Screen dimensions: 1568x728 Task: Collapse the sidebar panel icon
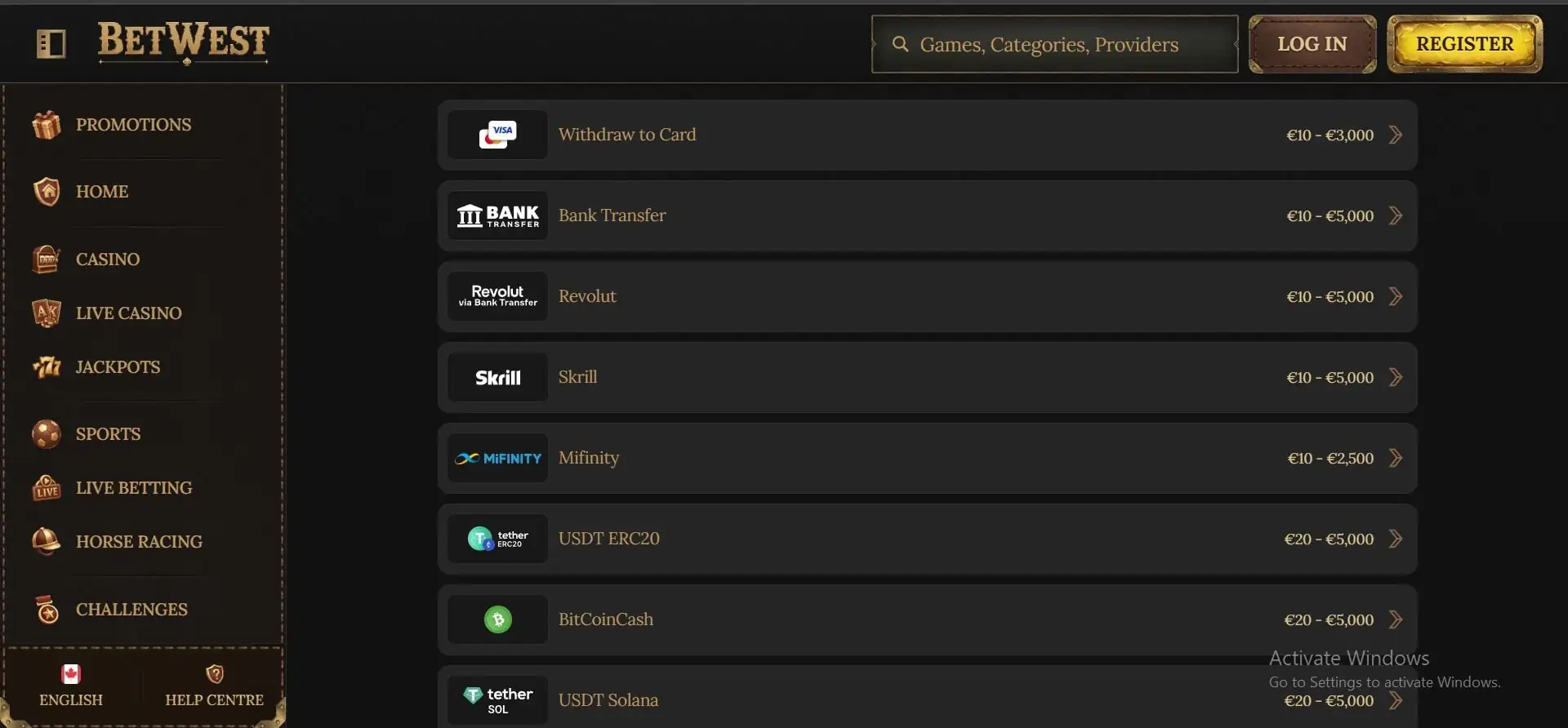click(x=51, y=44)
